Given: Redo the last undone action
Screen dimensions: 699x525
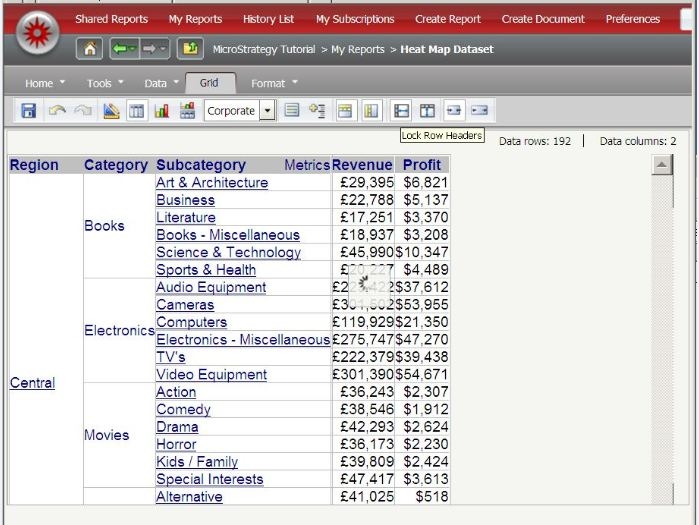Looking at the screenshot, I should tap(83, 111).
